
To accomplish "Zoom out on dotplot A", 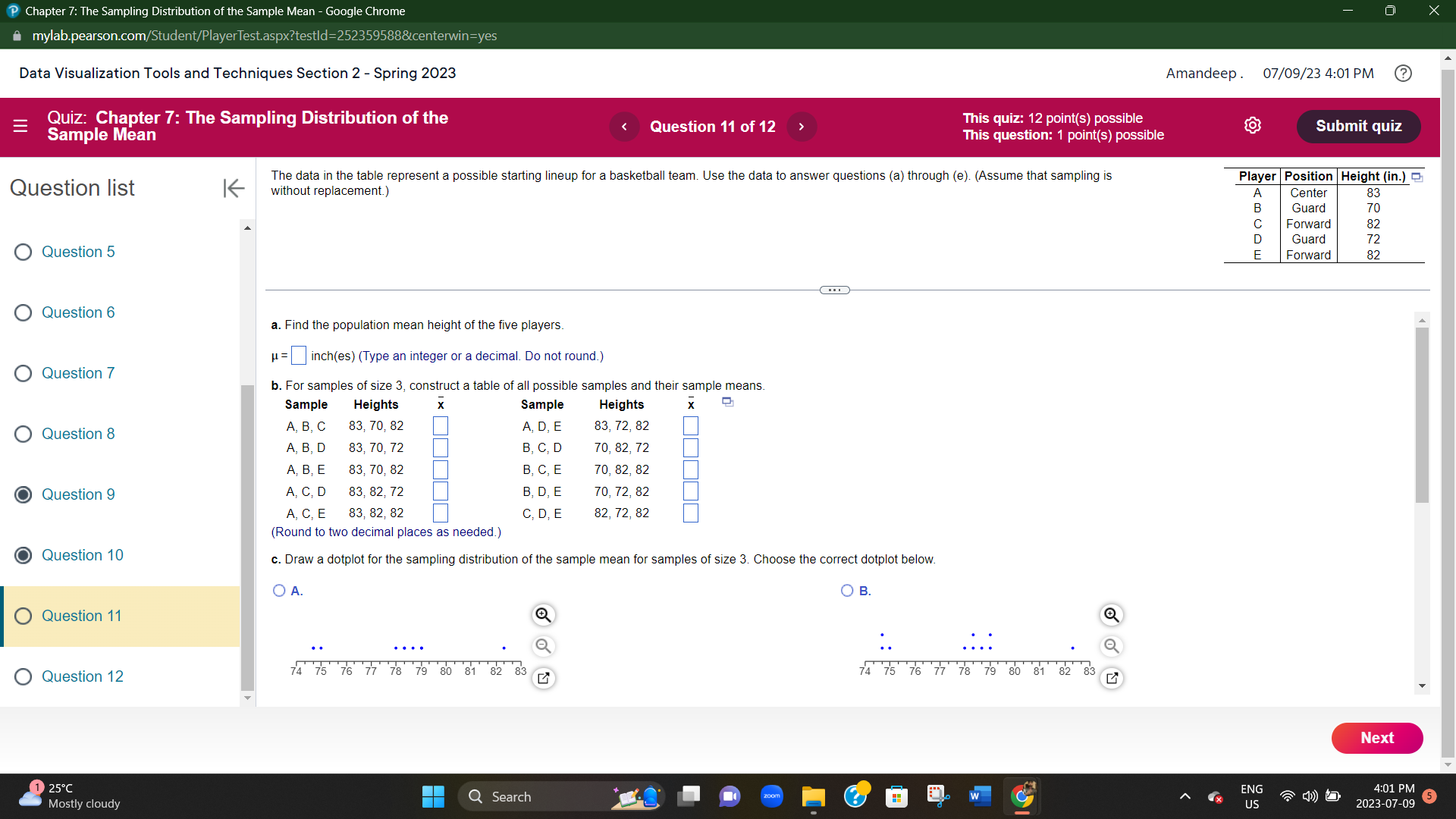I will pos(543,646).
